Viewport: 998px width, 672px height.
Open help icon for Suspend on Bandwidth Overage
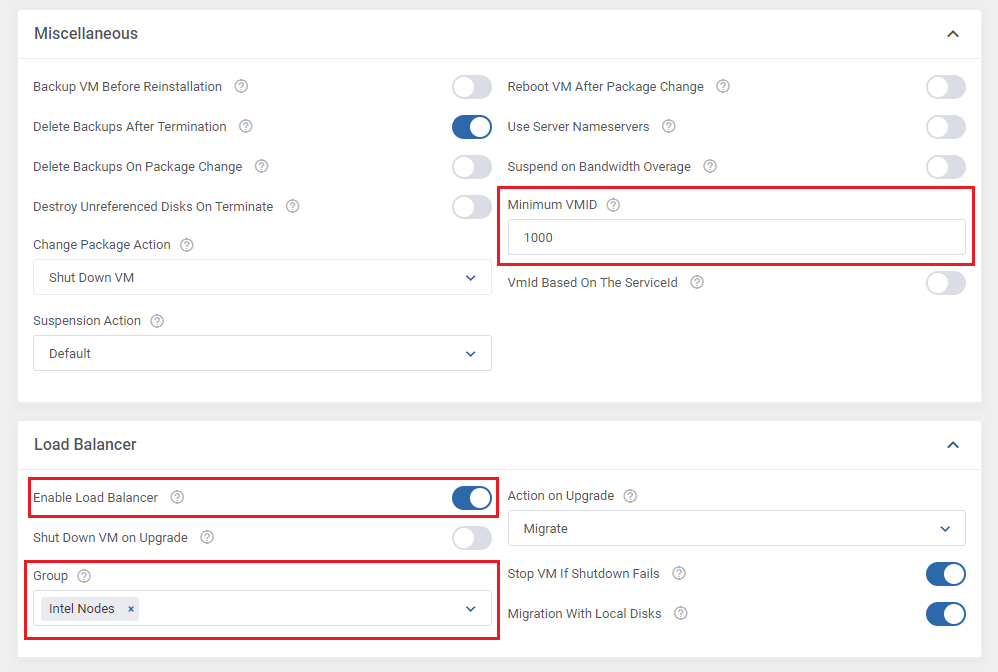coord(710,166)
